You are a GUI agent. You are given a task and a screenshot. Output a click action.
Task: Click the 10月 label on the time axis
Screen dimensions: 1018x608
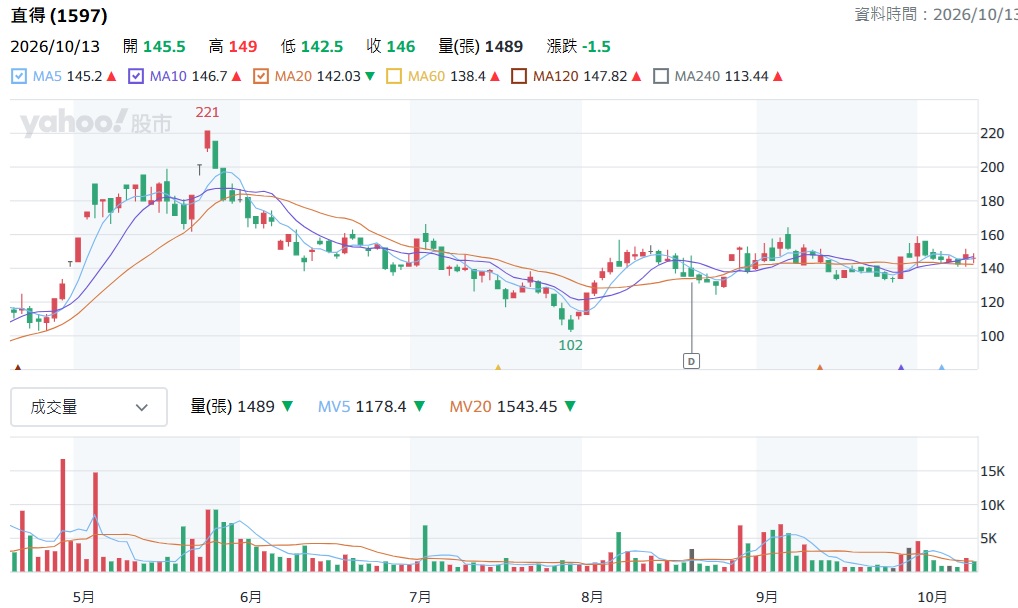coord(932,597)
